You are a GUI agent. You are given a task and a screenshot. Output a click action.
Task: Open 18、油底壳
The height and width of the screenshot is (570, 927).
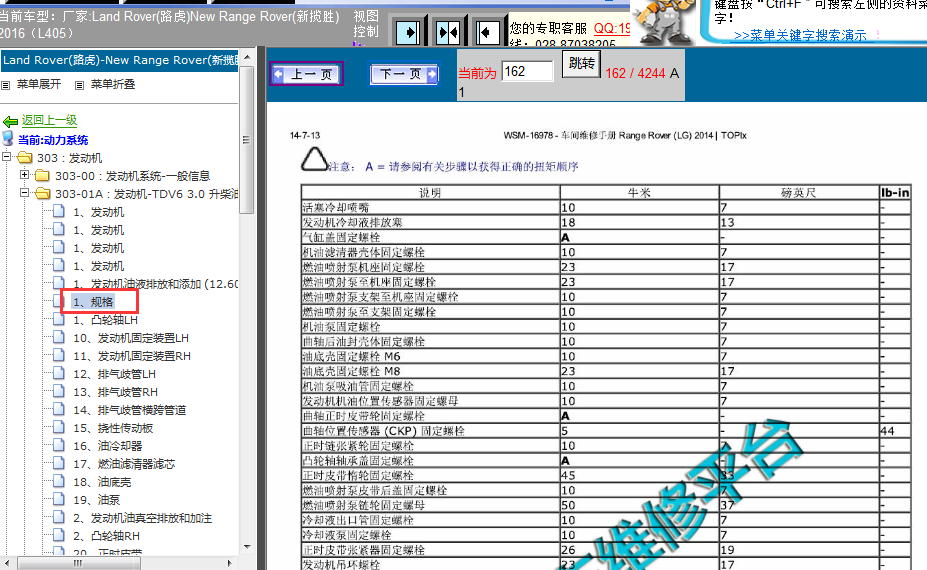(x=102, y=482)
